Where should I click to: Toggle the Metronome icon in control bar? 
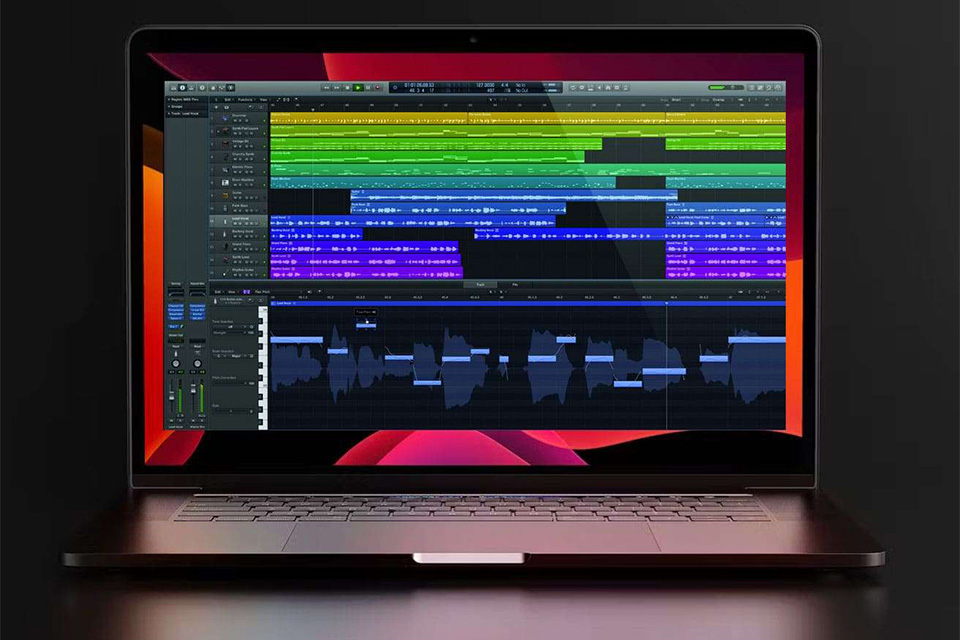(625, 88)
